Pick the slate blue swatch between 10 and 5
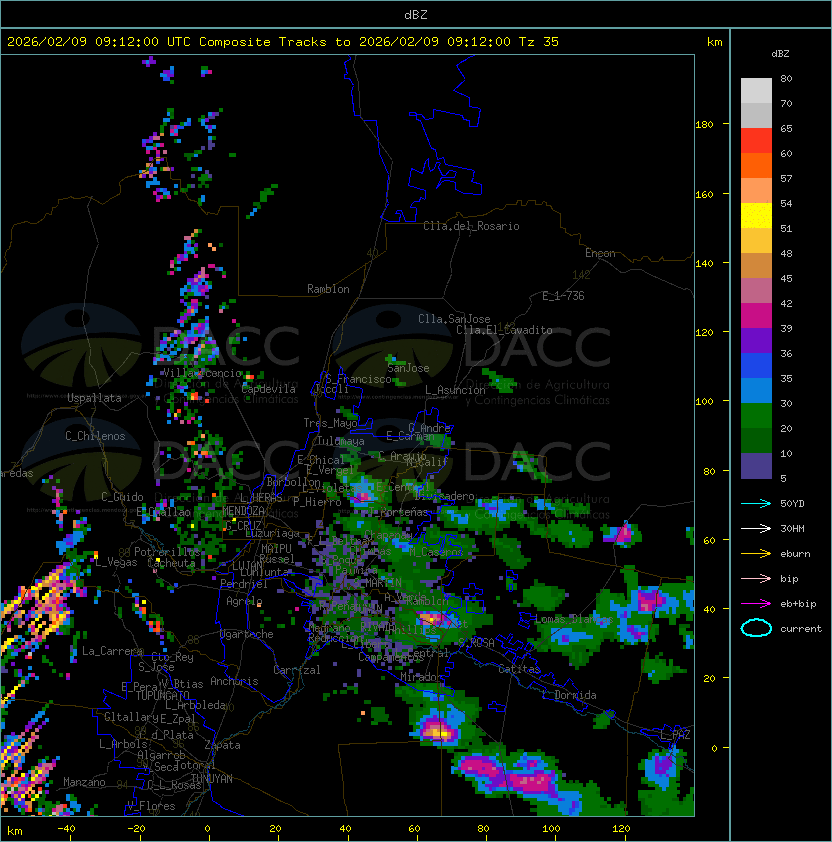The image size is (832, 842). [756, 466]
